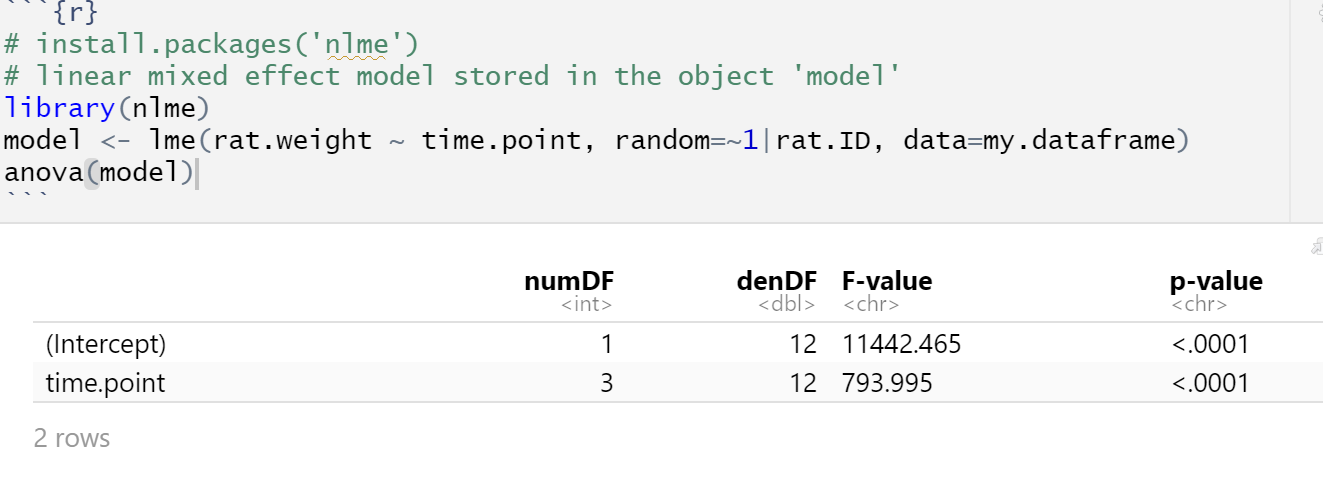1323x477 pixels.
Task: Select the time.point row label
Action: pos(100,383)
